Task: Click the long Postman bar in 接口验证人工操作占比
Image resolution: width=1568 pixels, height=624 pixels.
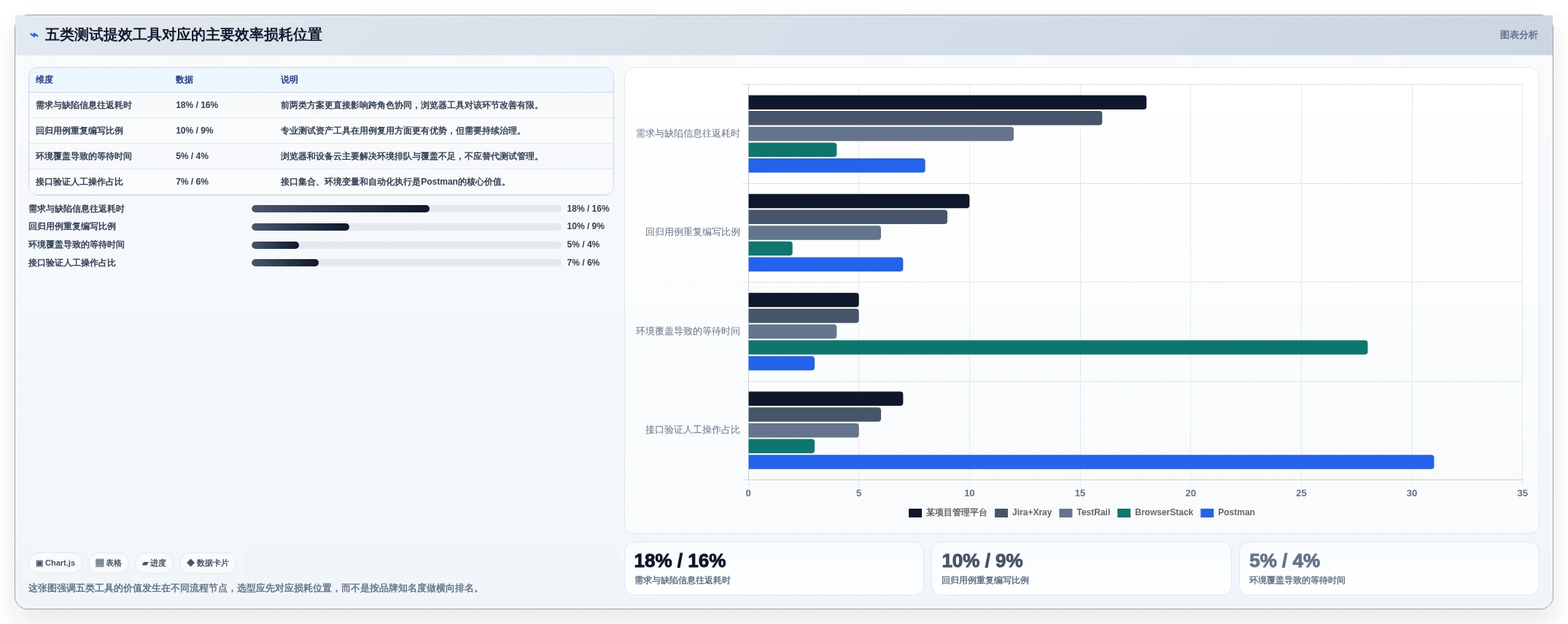Action: tap(1091, 462)
